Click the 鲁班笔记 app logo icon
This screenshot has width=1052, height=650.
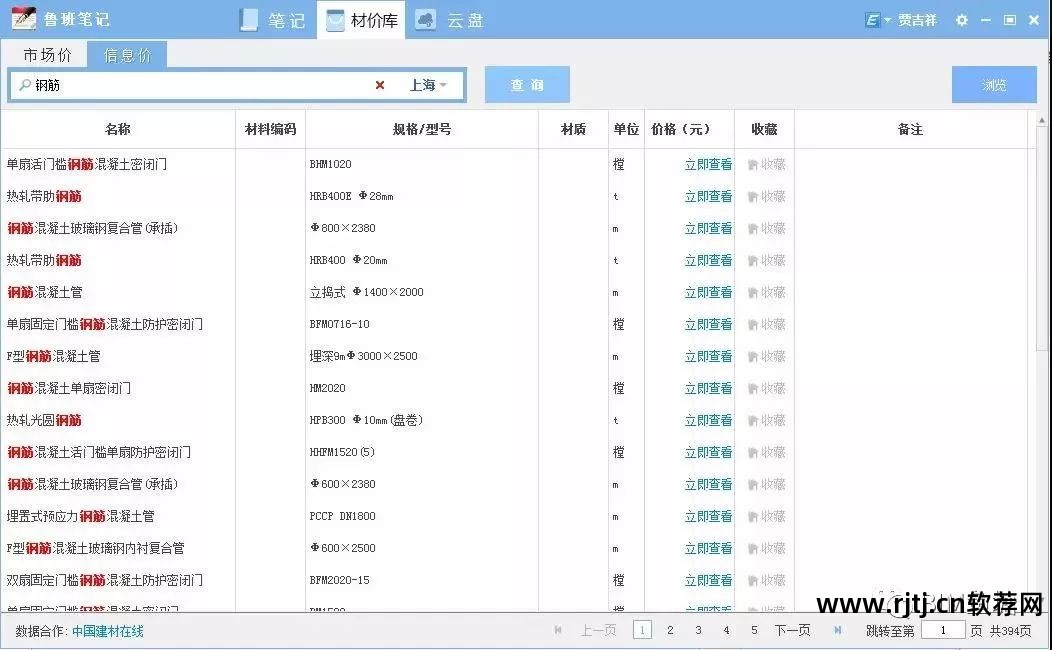click(24, 20)
